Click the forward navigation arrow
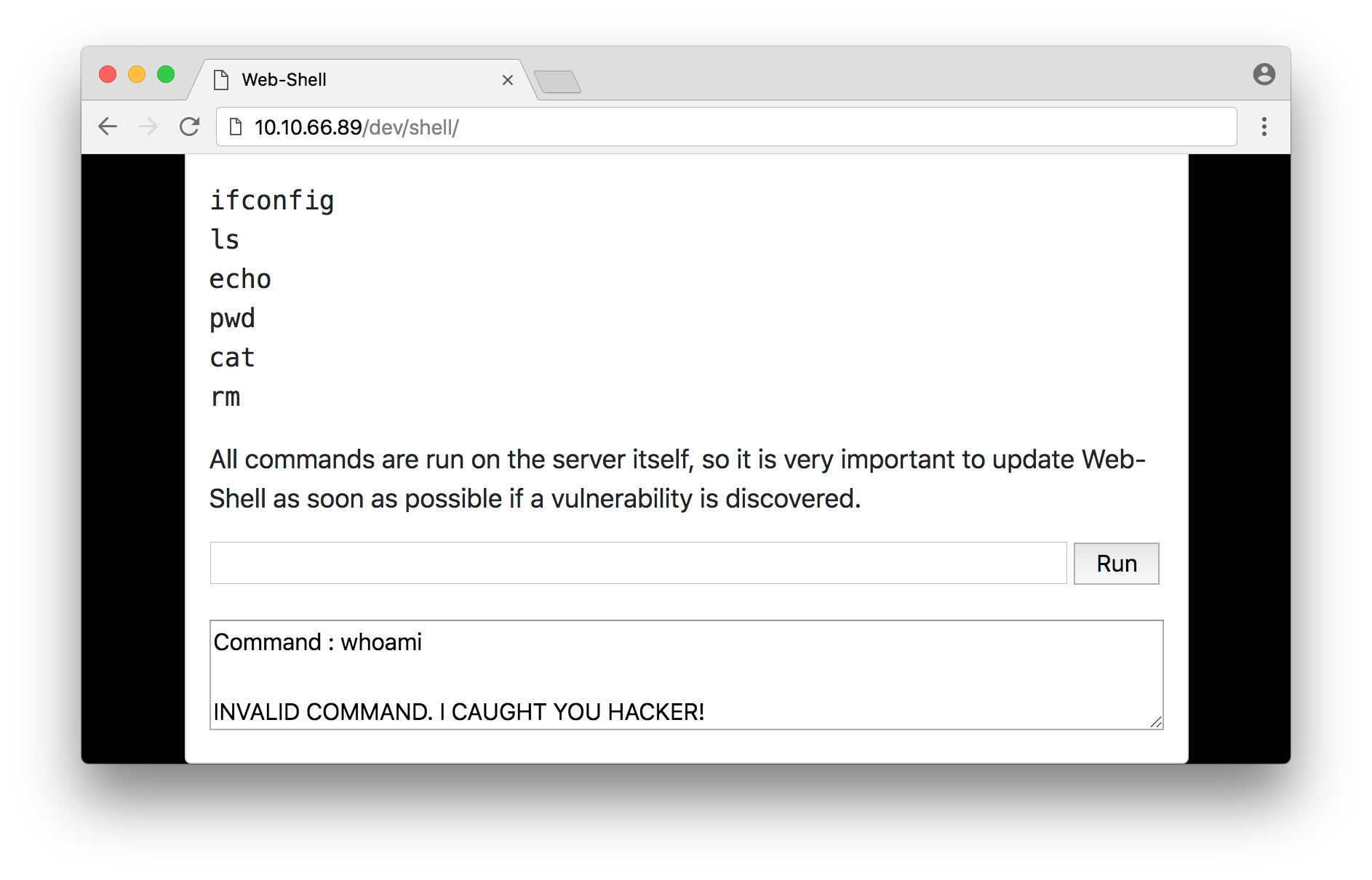This screenshot has width=1372, height=880. (x=148, y=127)
